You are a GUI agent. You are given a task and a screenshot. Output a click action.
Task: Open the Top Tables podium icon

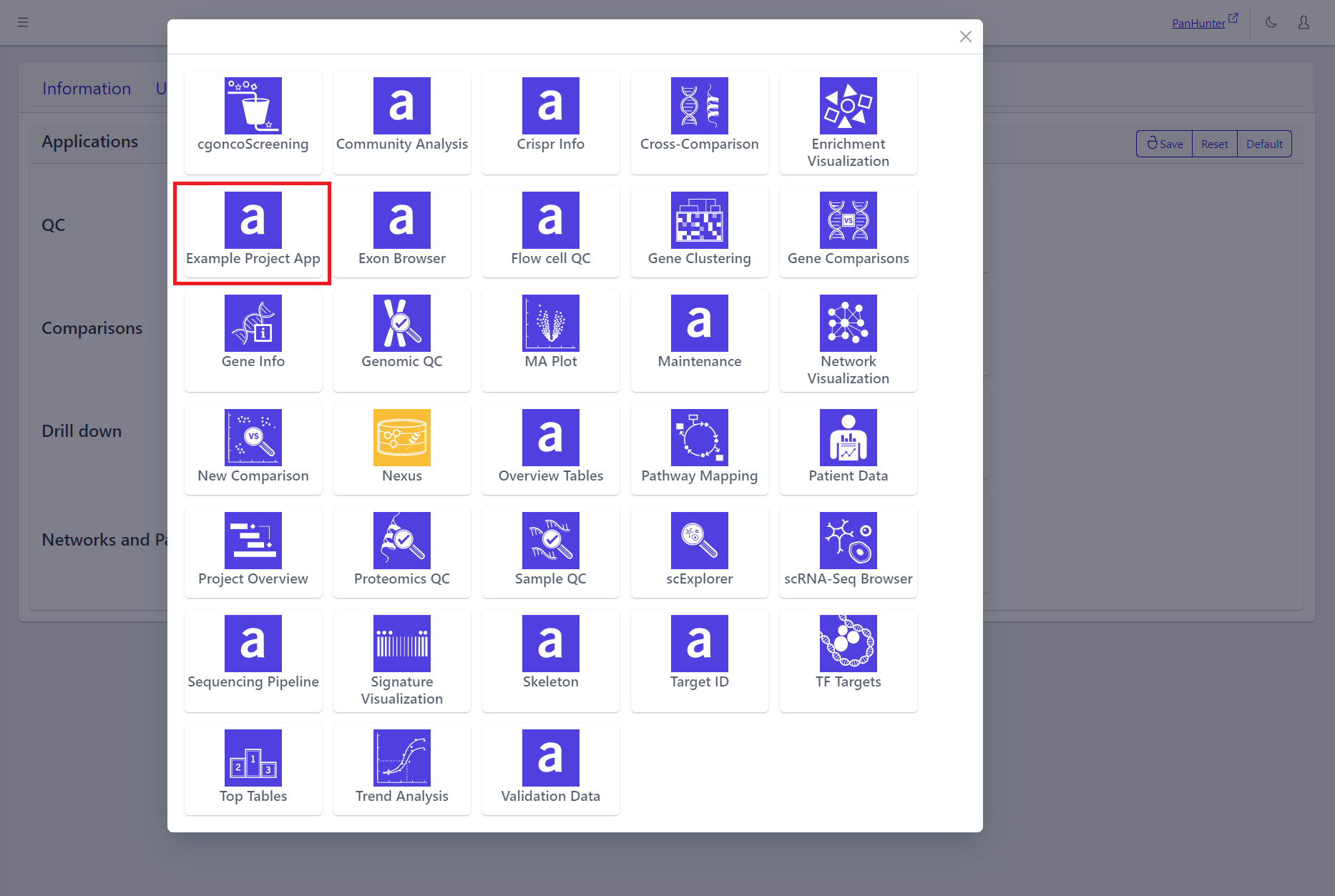253,758
